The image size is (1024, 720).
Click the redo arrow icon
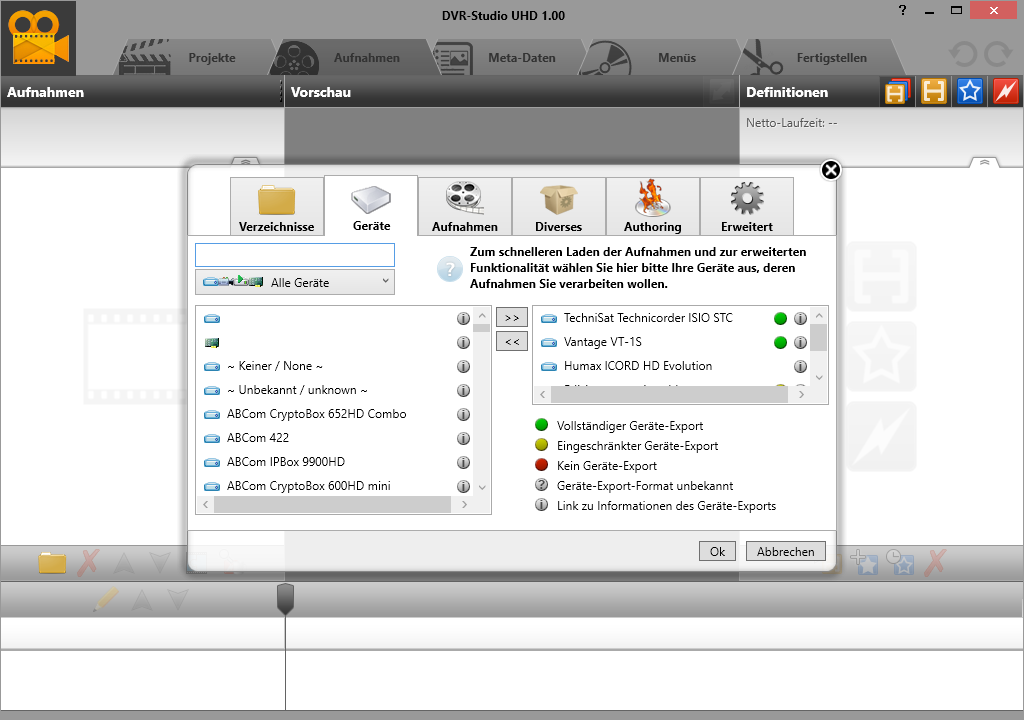click(x=998, y=54)
